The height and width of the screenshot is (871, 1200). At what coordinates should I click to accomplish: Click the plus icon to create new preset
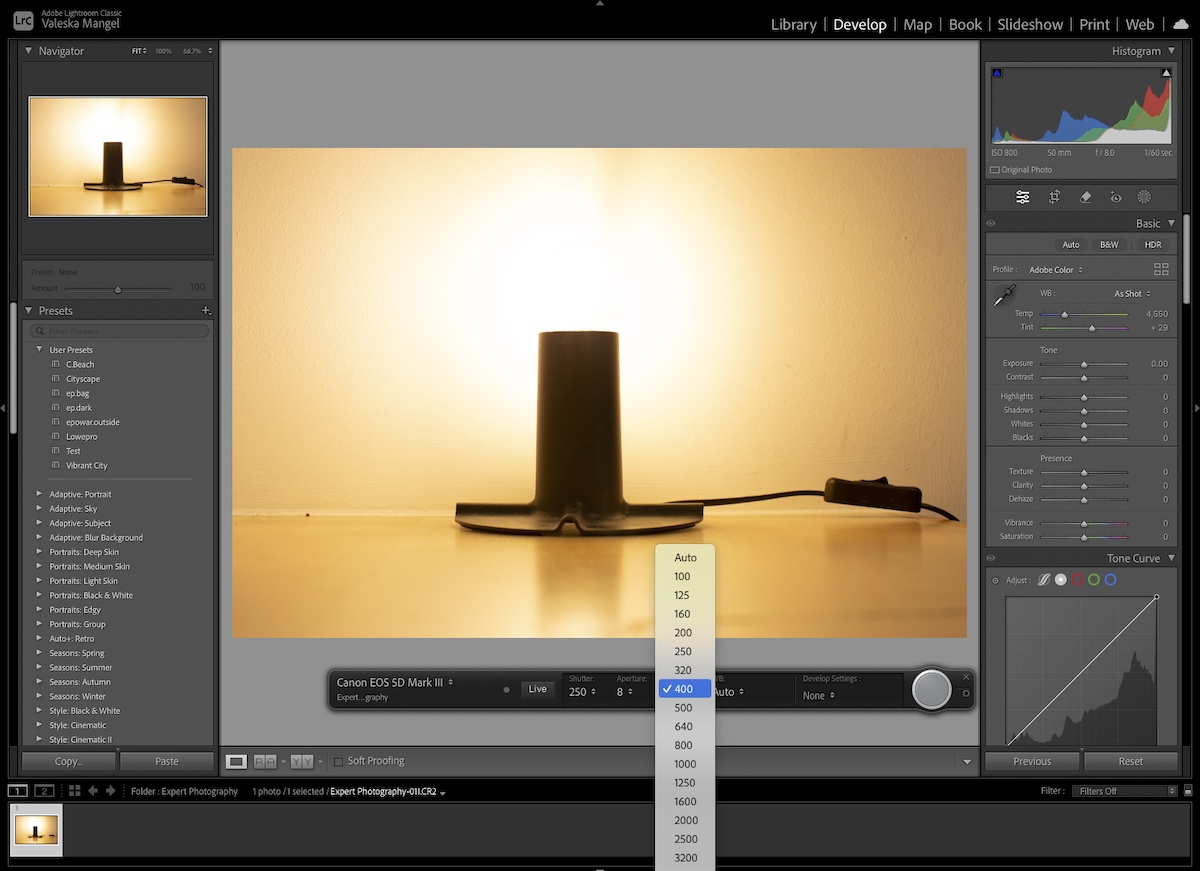point(206,311)
